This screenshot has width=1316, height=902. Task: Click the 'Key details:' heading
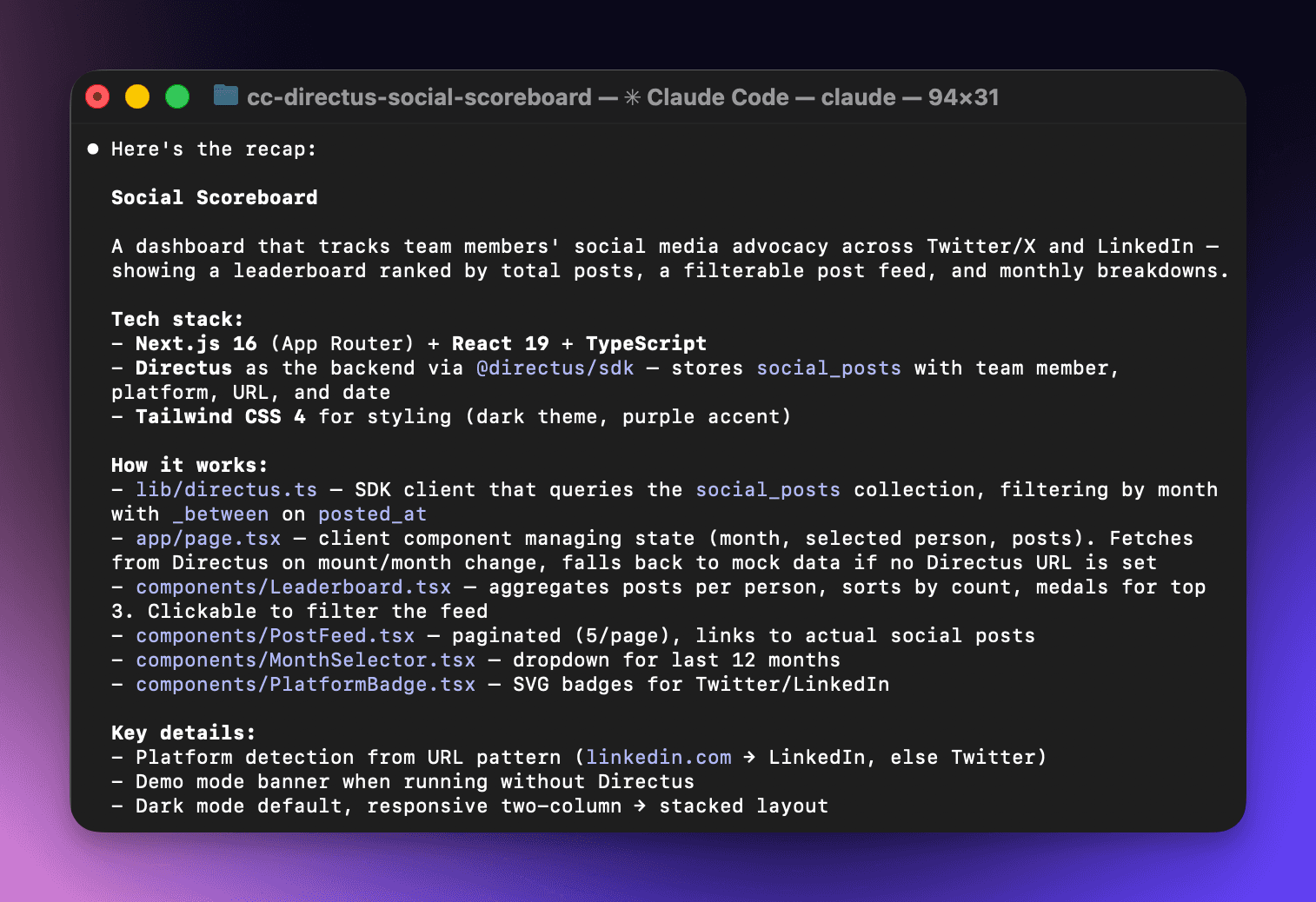[184, 733]
